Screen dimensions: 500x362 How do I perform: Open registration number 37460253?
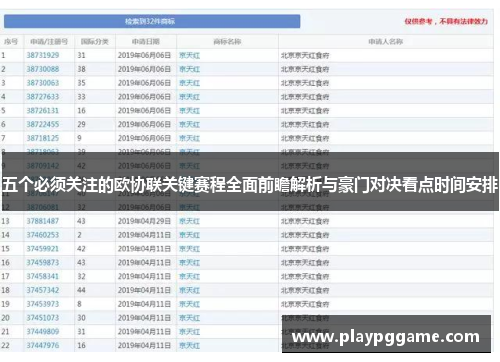(x=43, y=235)
